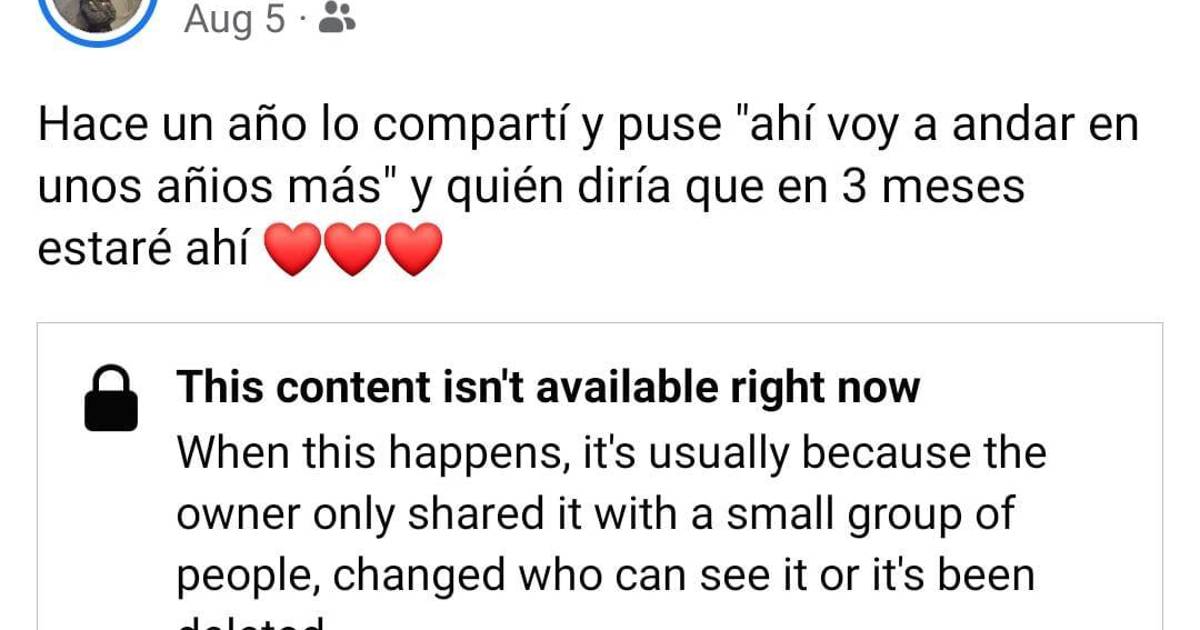Click the first red heart emoji
The width and height of the screenshot is (1200, 630).
coord(291,250)
